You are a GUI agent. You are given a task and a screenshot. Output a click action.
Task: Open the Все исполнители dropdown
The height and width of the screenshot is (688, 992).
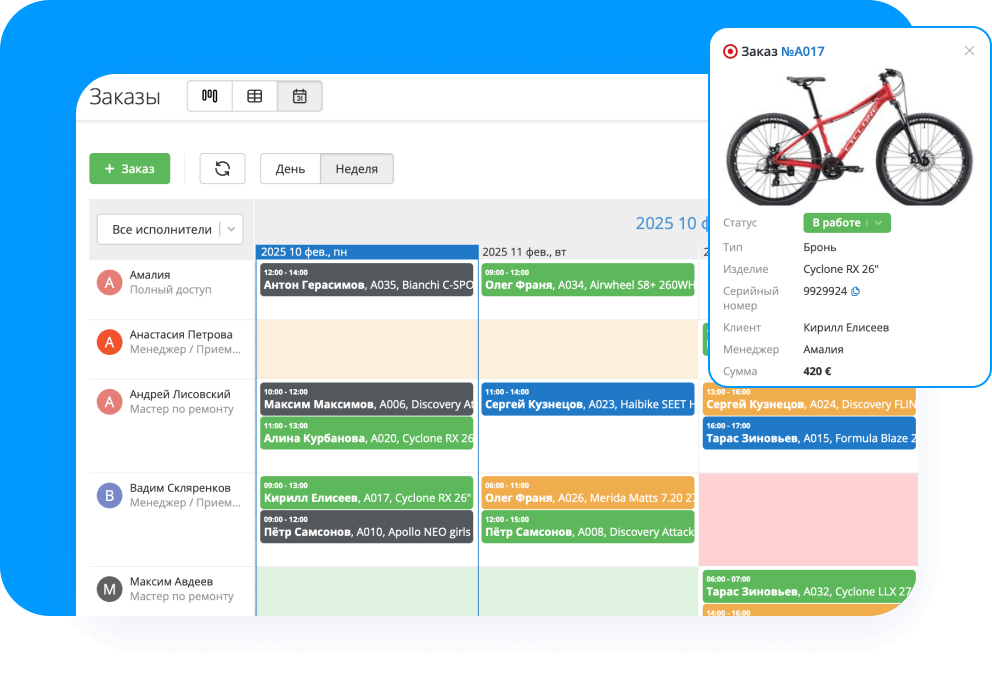pyautogui.click(x=169, y=229)
